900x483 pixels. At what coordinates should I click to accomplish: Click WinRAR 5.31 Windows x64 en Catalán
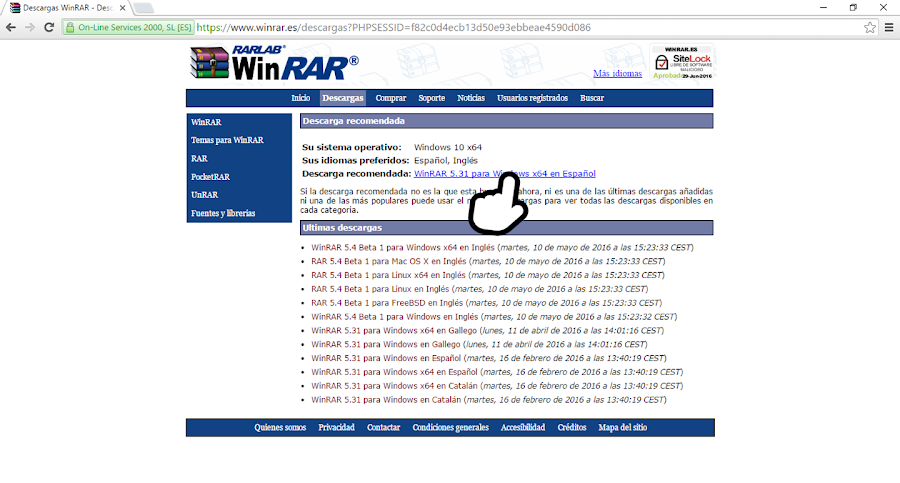[x=394, y=386]
